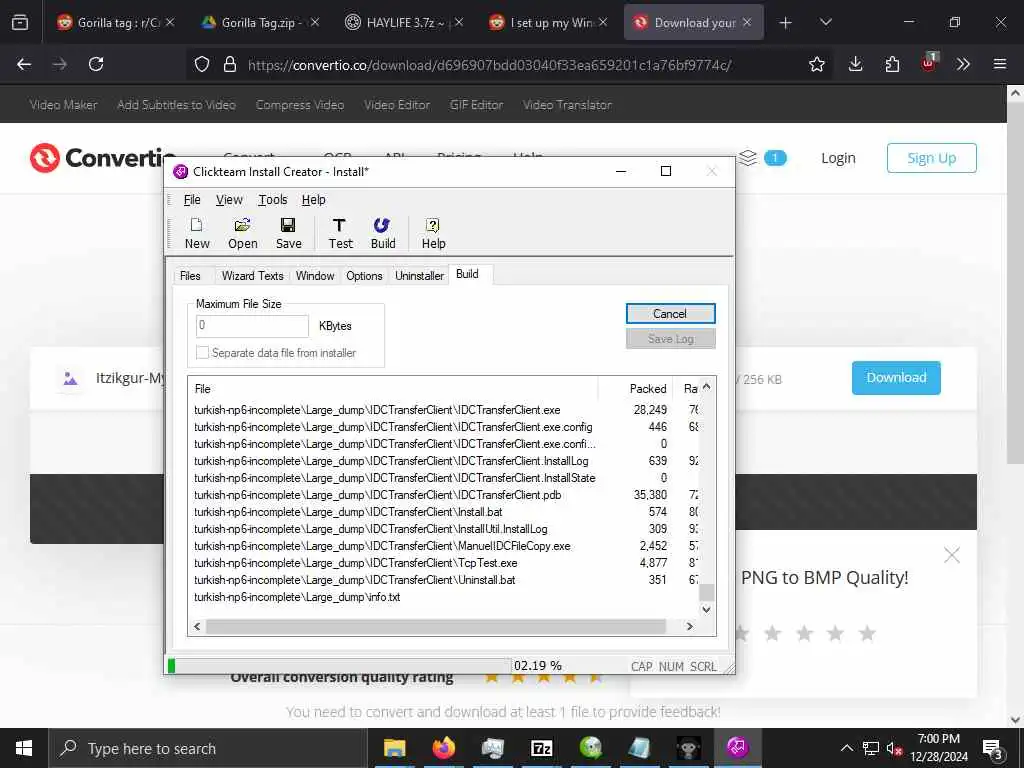Save the project using the Save icon
This screenshot has width=1024, height=768.
tap(288, 233)
